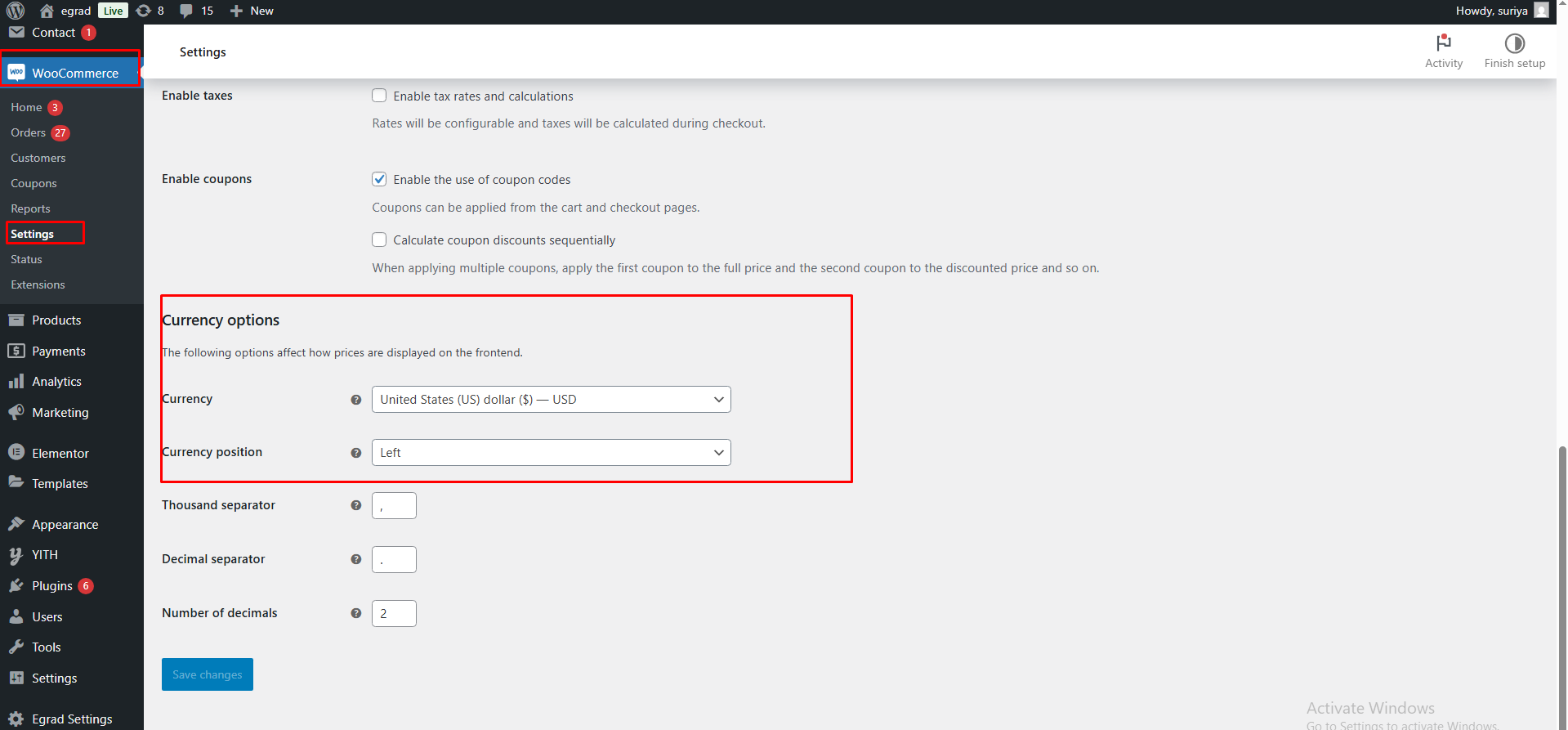Image resolution: width=1568 pixels, height=730 pixels.
Task: Open the Reports submenu item
Action: click(x=30, y=208)
